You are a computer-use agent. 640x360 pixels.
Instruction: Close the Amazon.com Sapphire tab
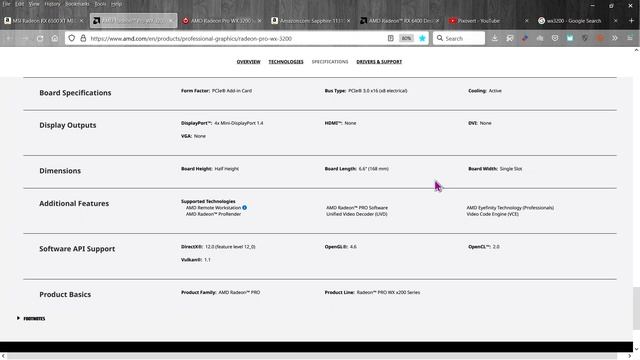click(349, 20)
